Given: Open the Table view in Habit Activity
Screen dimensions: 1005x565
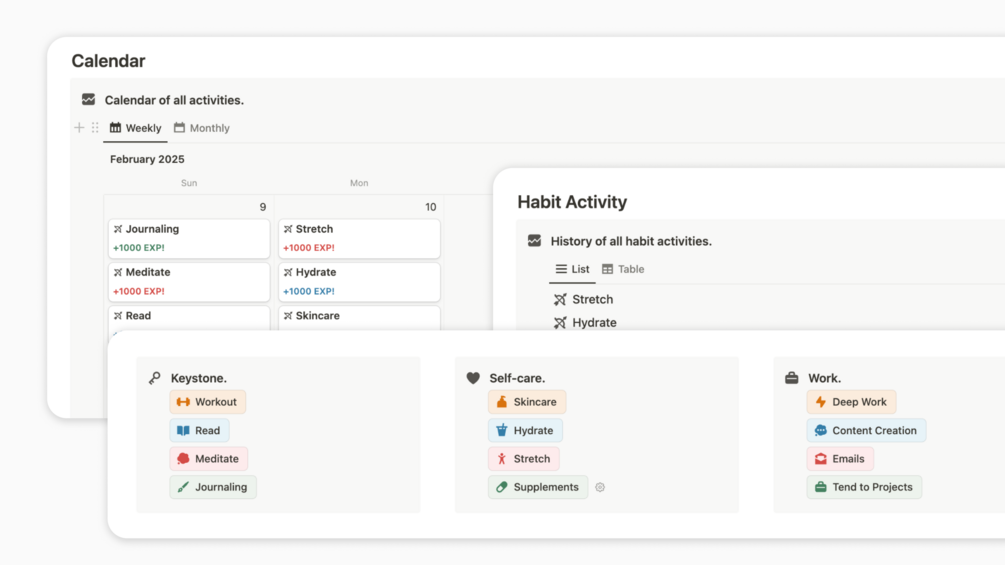Looking at the screenshot, I should 623,269.
